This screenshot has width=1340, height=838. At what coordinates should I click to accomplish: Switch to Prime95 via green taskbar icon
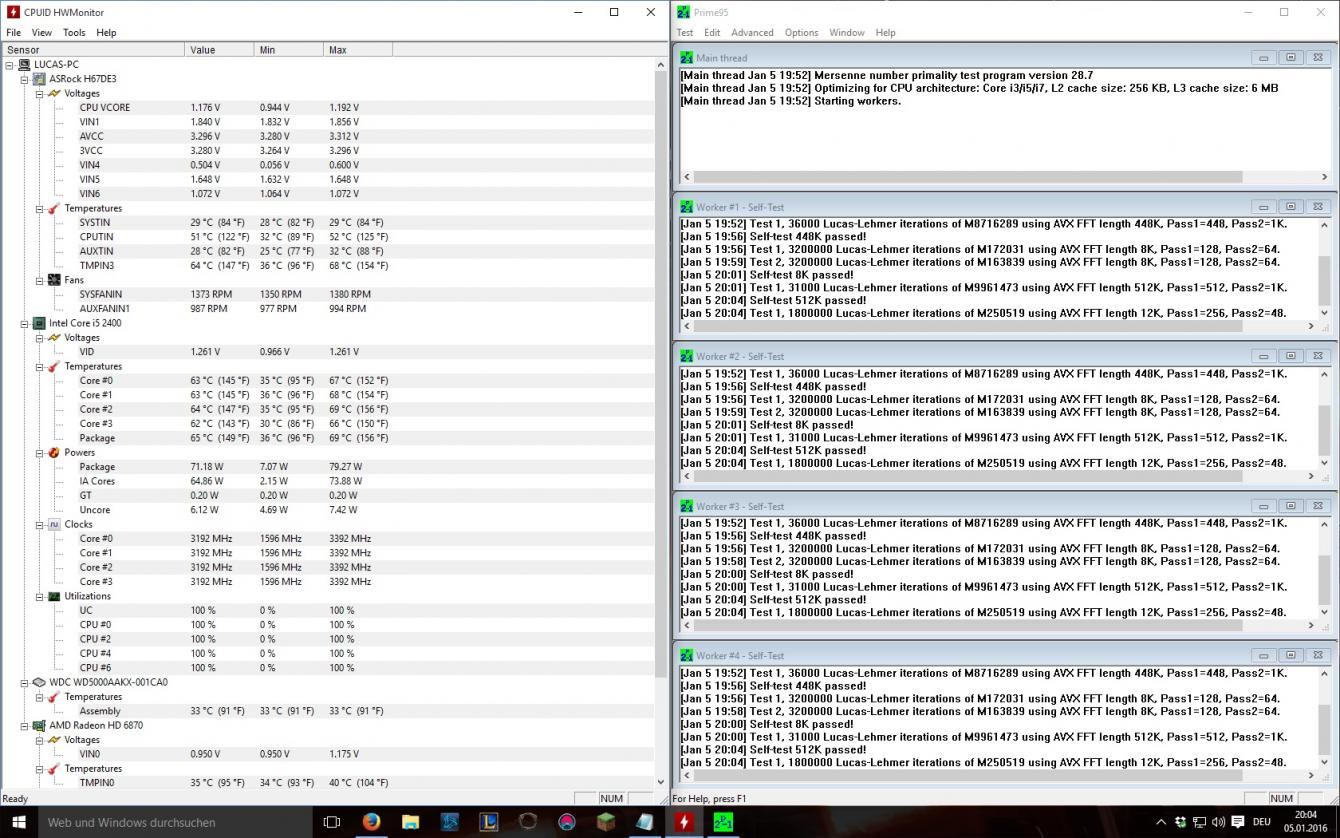coord(723,822)
